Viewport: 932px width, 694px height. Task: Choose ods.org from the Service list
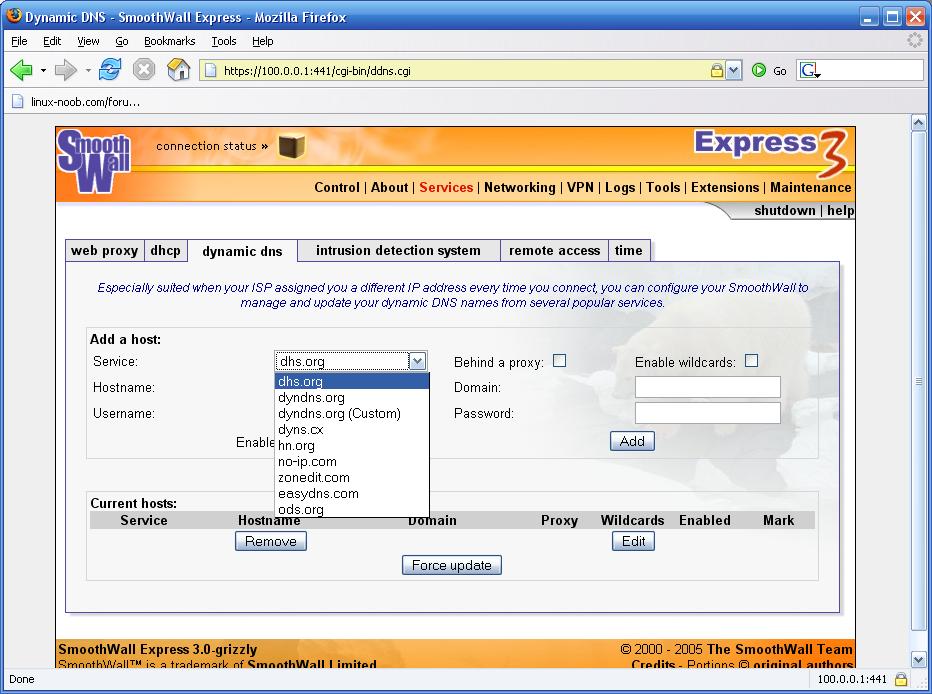coord(352,509)
